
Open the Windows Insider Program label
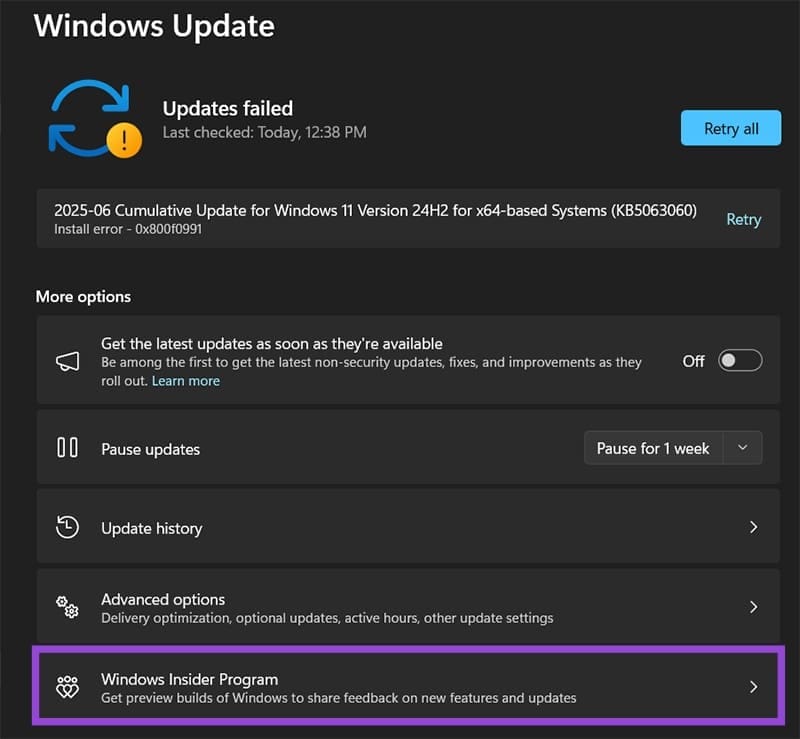tap(189, 679)
